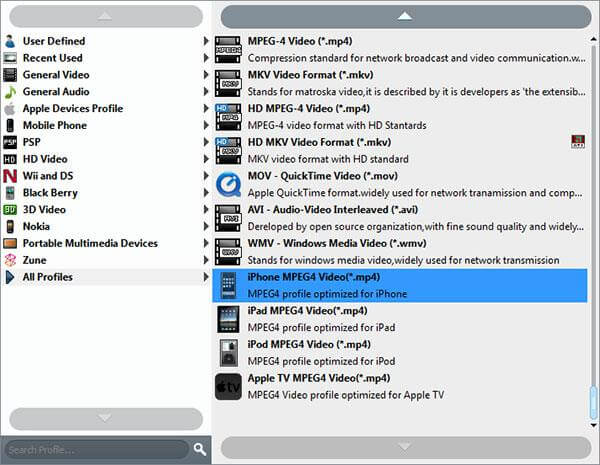Click 'MKV video format with HD standard' text

coord(328,159)
